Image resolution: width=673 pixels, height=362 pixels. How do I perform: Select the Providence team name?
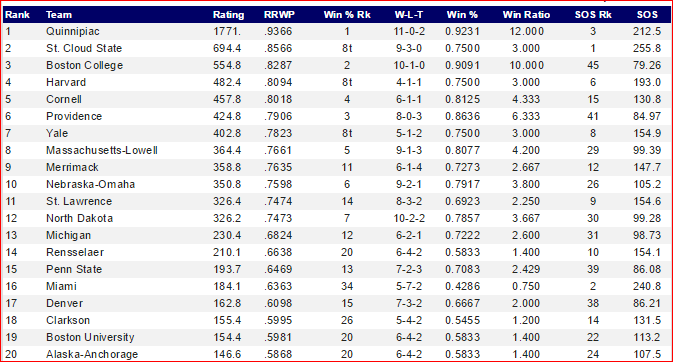pos(74,116)
